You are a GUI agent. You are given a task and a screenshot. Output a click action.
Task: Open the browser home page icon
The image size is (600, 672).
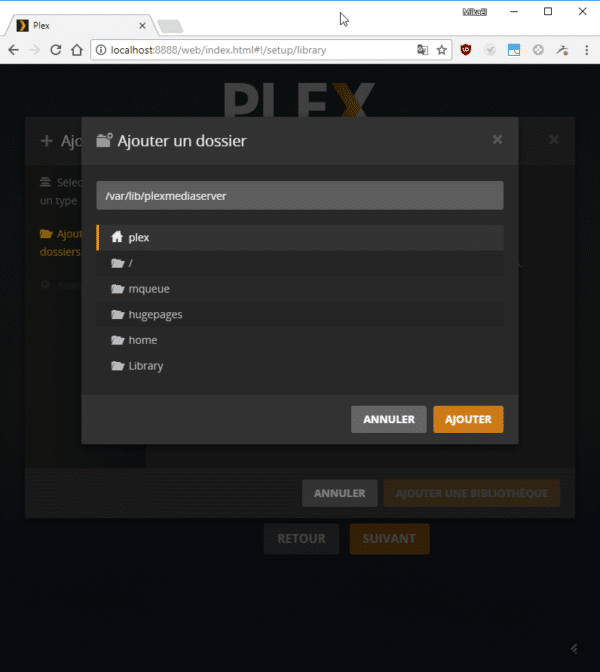77,50
